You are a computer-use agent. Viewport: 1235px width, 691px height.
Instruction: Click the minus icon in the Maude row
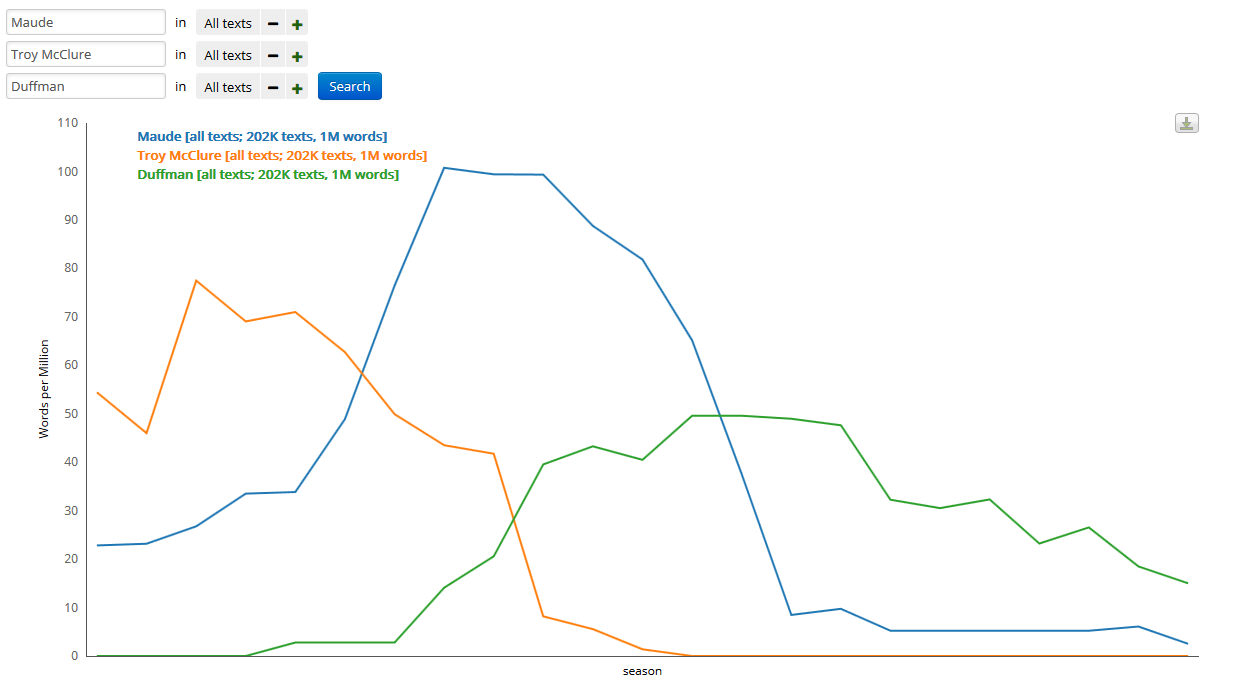[x=273, y=23]
